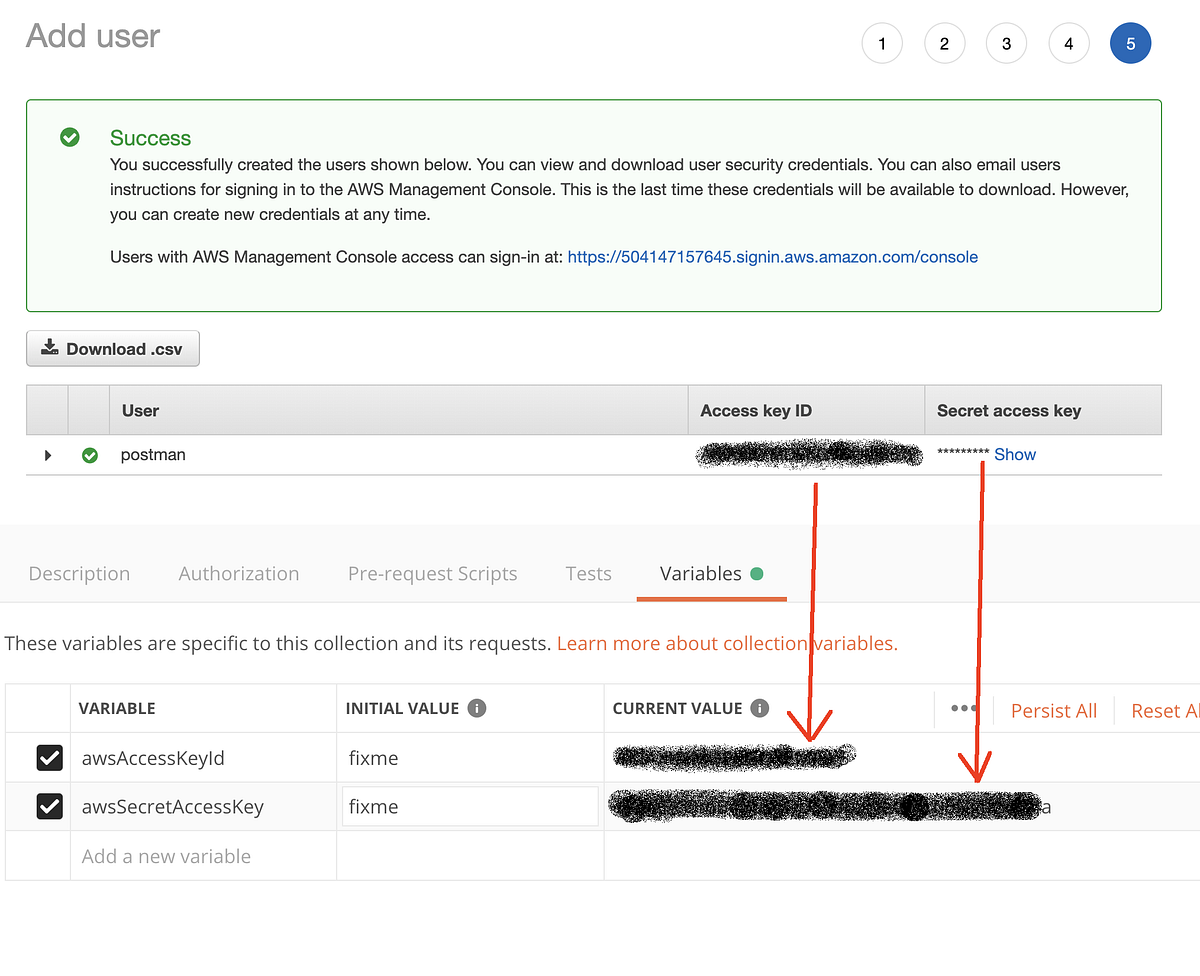
Task: Click Show to reveal the secret access key
Action: click(1015, 454)
